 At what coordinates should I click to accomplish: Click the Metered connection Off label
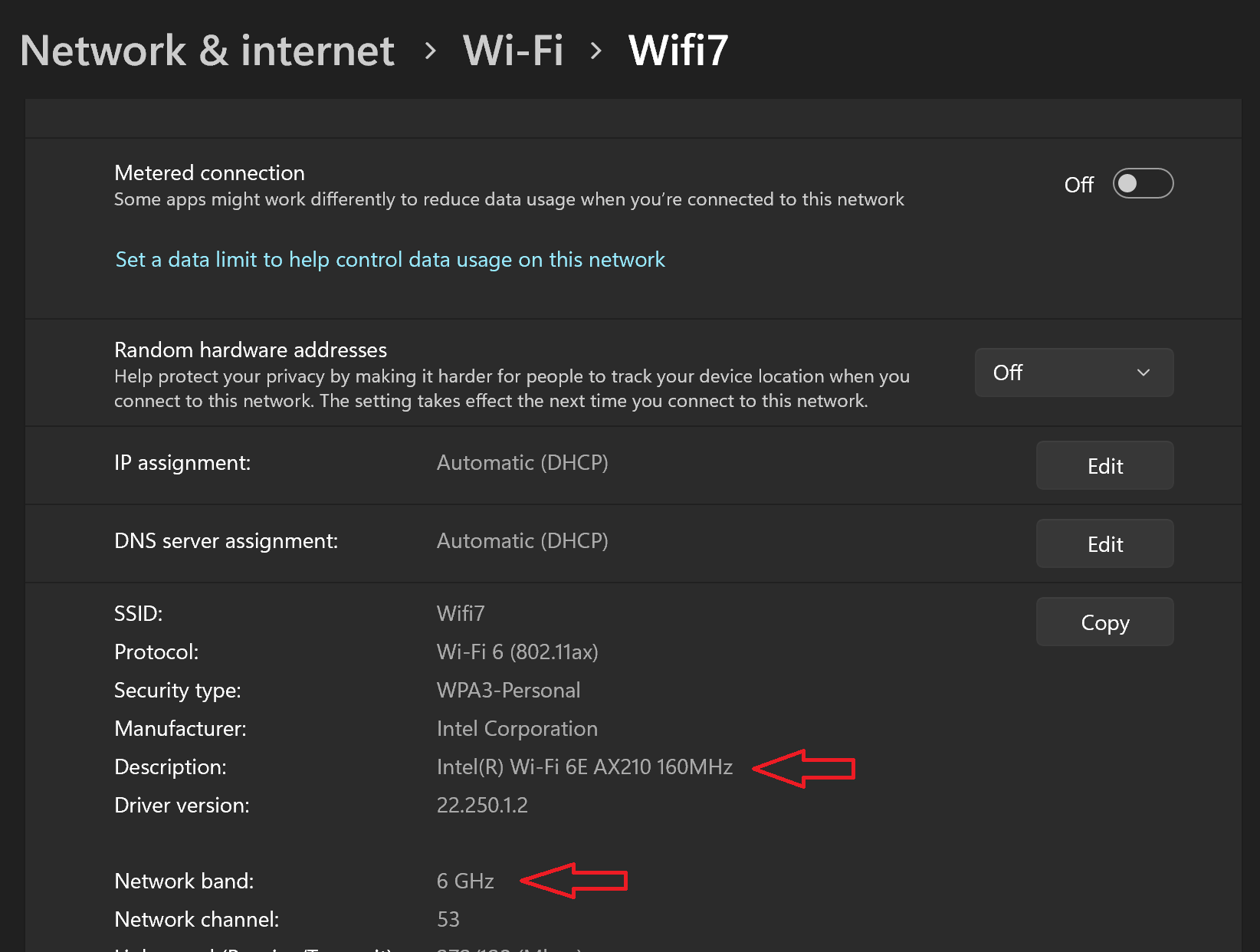[1078, 185]
